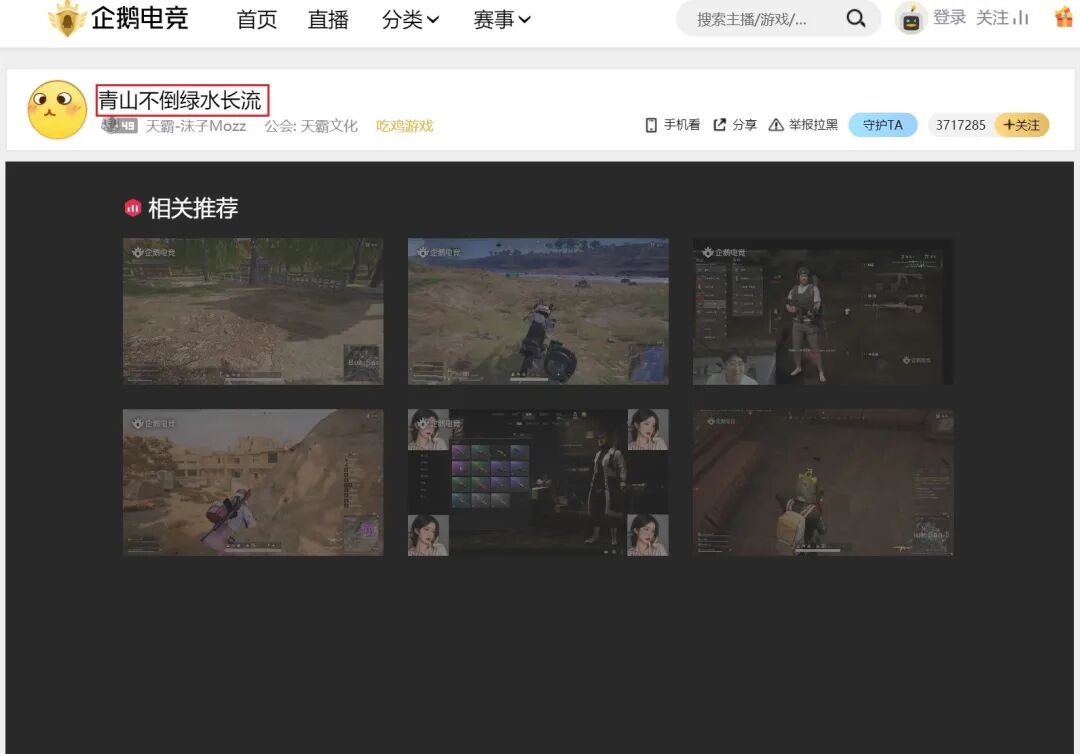
Task: Open the 直播 page
Action: 328,19
